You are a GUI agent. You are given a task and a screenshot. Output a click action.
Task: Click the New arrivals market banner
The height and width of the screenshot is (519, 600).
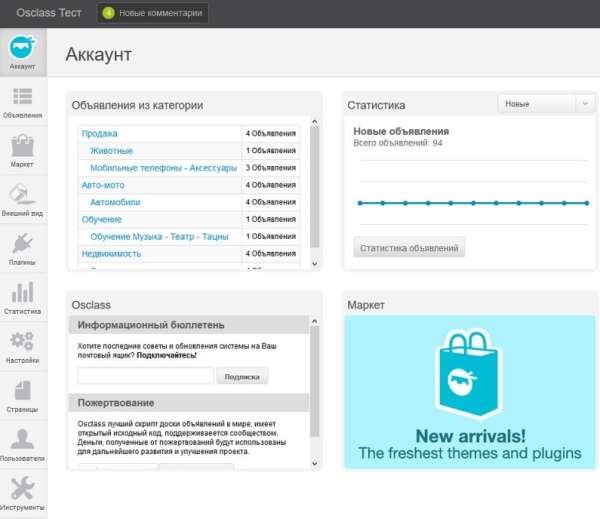(469, 392)
